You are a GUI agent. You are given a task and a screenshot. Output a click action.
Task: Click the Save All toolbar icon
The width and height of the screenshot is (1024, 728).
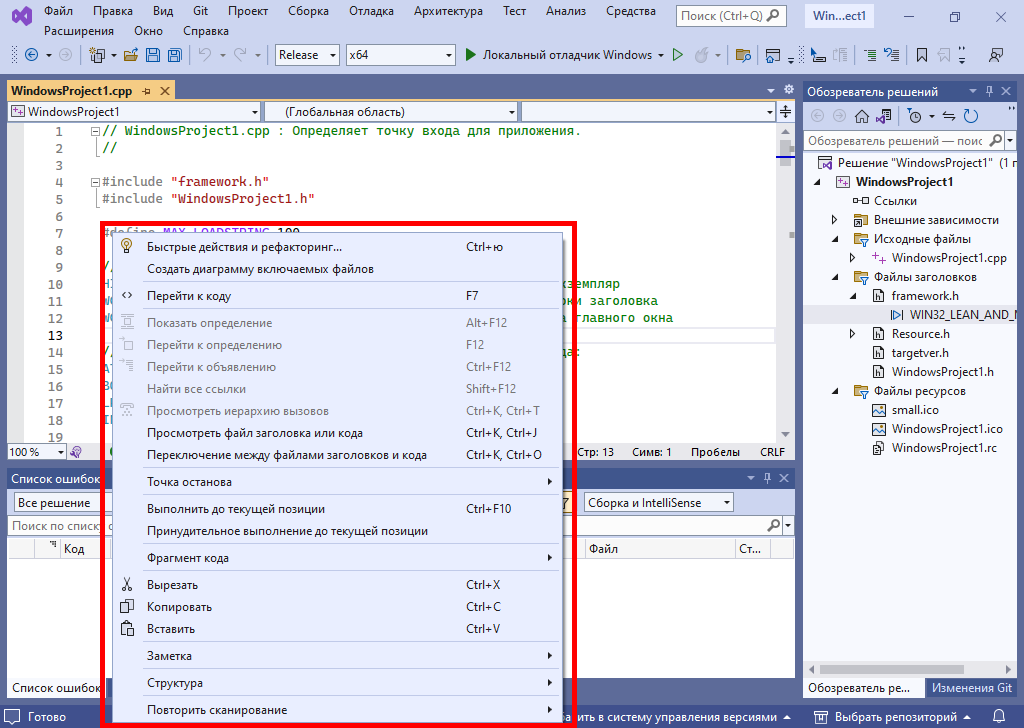click(x=174, y=55)
